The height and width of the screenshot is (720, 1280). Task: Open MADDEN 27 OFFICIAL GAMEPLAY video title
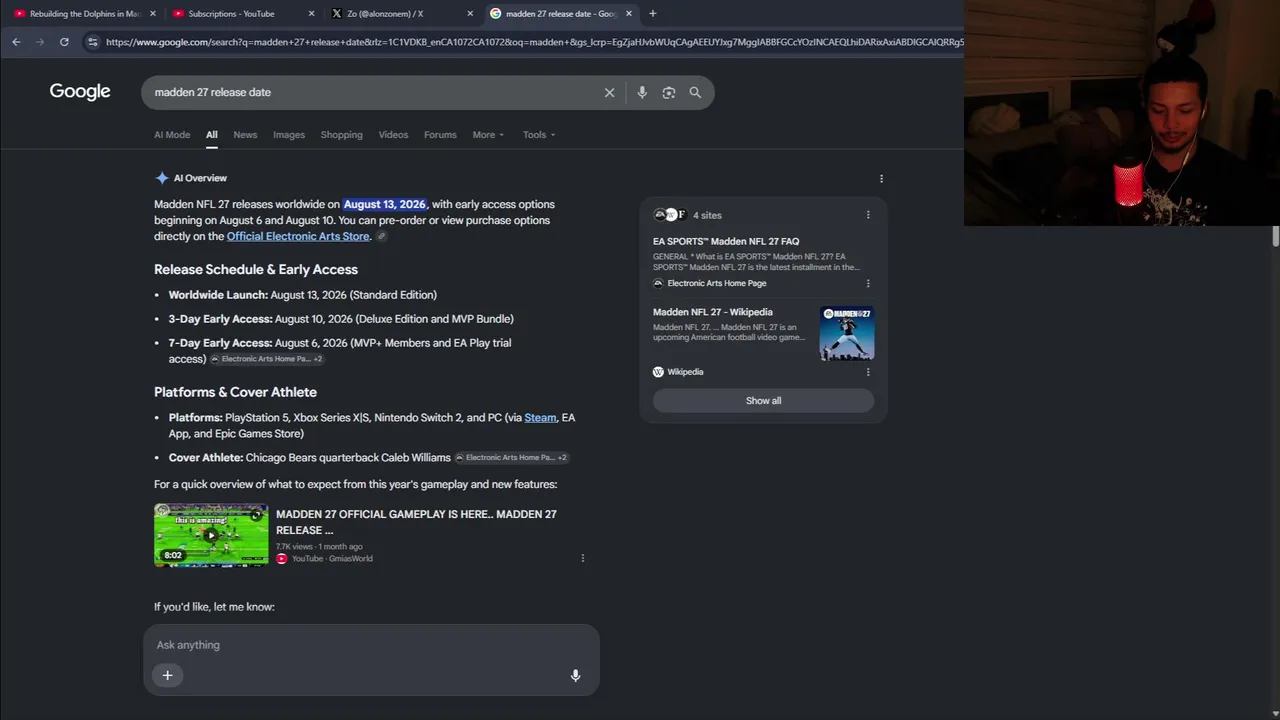(416, 522)
